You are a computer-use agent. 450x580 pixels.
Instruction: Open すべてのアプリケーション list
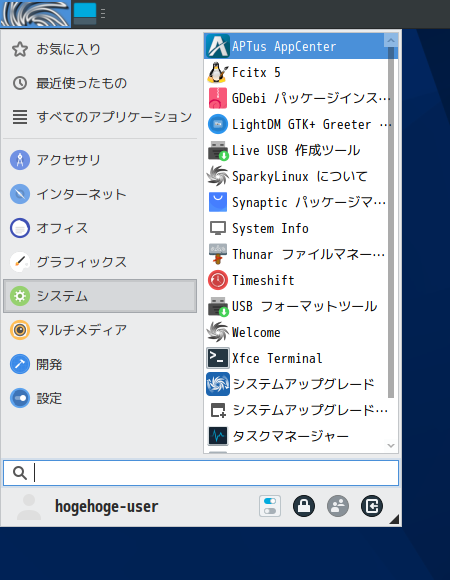(x=100, y=117)
